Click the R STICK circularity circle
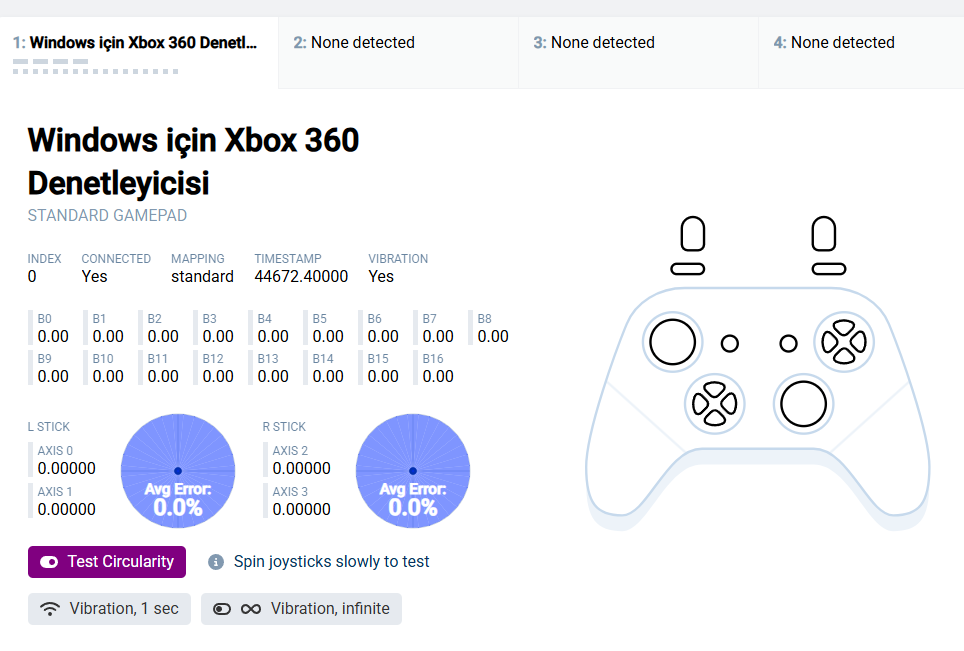Screen dimensions: 964x651 413,471
